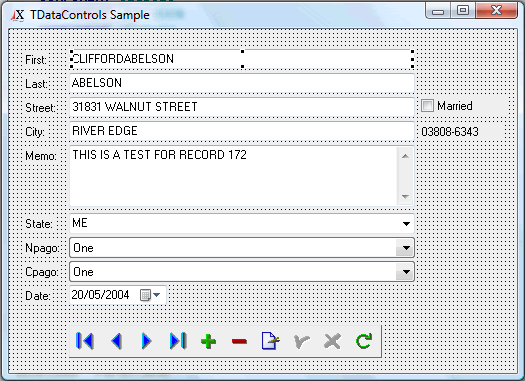The width and height of the screenshot is (525, 381).
Task: Cancel edit with gray X icon
Action: [x=332, y=341]
